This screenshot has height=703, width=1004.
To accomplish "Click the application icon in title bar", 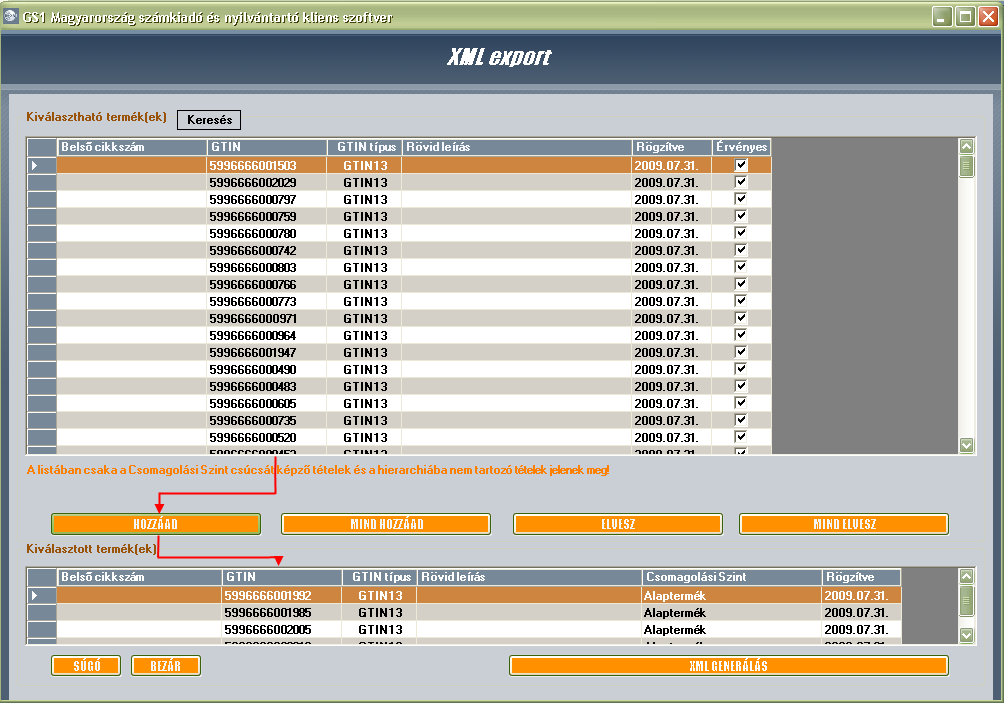I will [11, 16].
